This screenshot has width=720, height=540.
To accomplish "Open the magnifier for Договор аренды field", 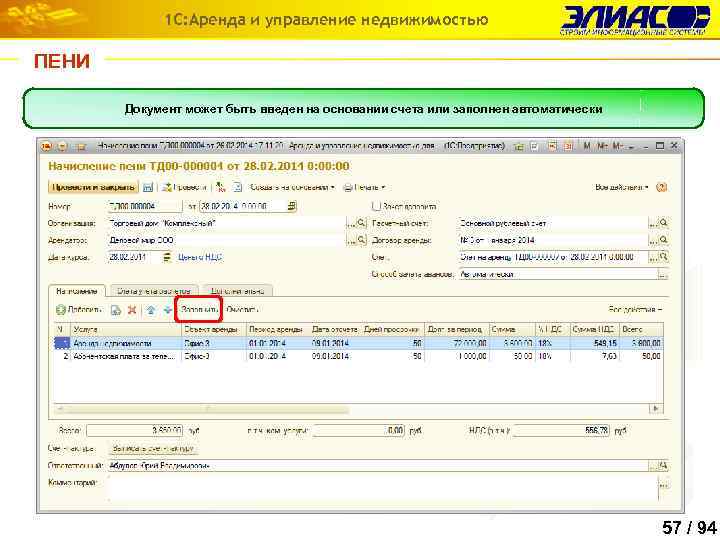I will tap(664, 240).
